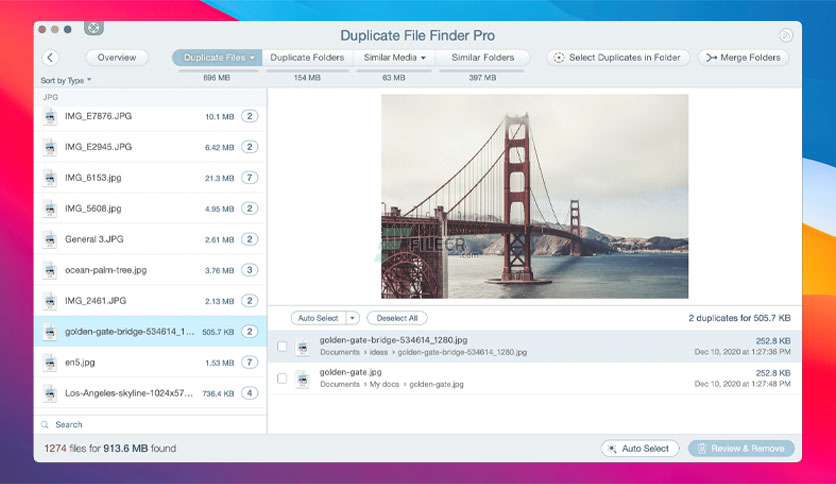This screenshot has height=484, width=836.
Task: Click the Los-Angeles-skyline file icon
Action: [50, 393]
